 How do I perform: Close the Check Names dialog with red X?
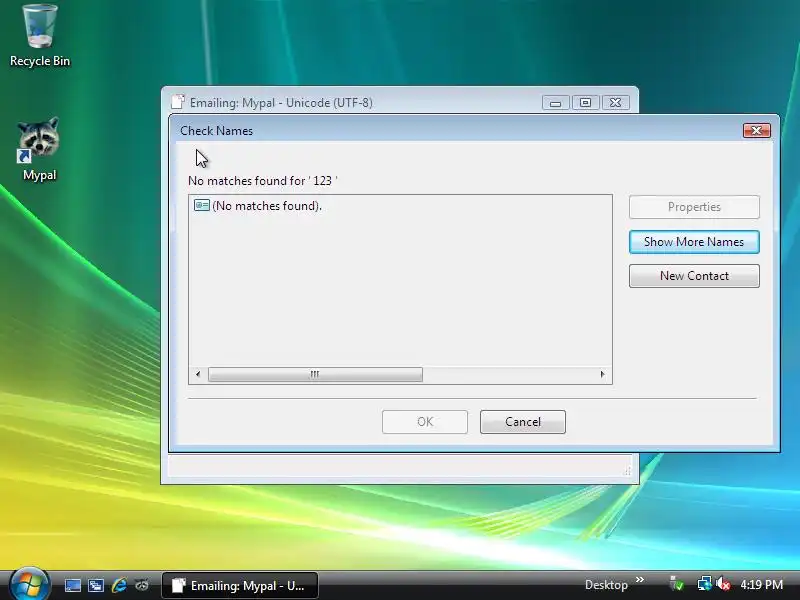pos(757,131)
